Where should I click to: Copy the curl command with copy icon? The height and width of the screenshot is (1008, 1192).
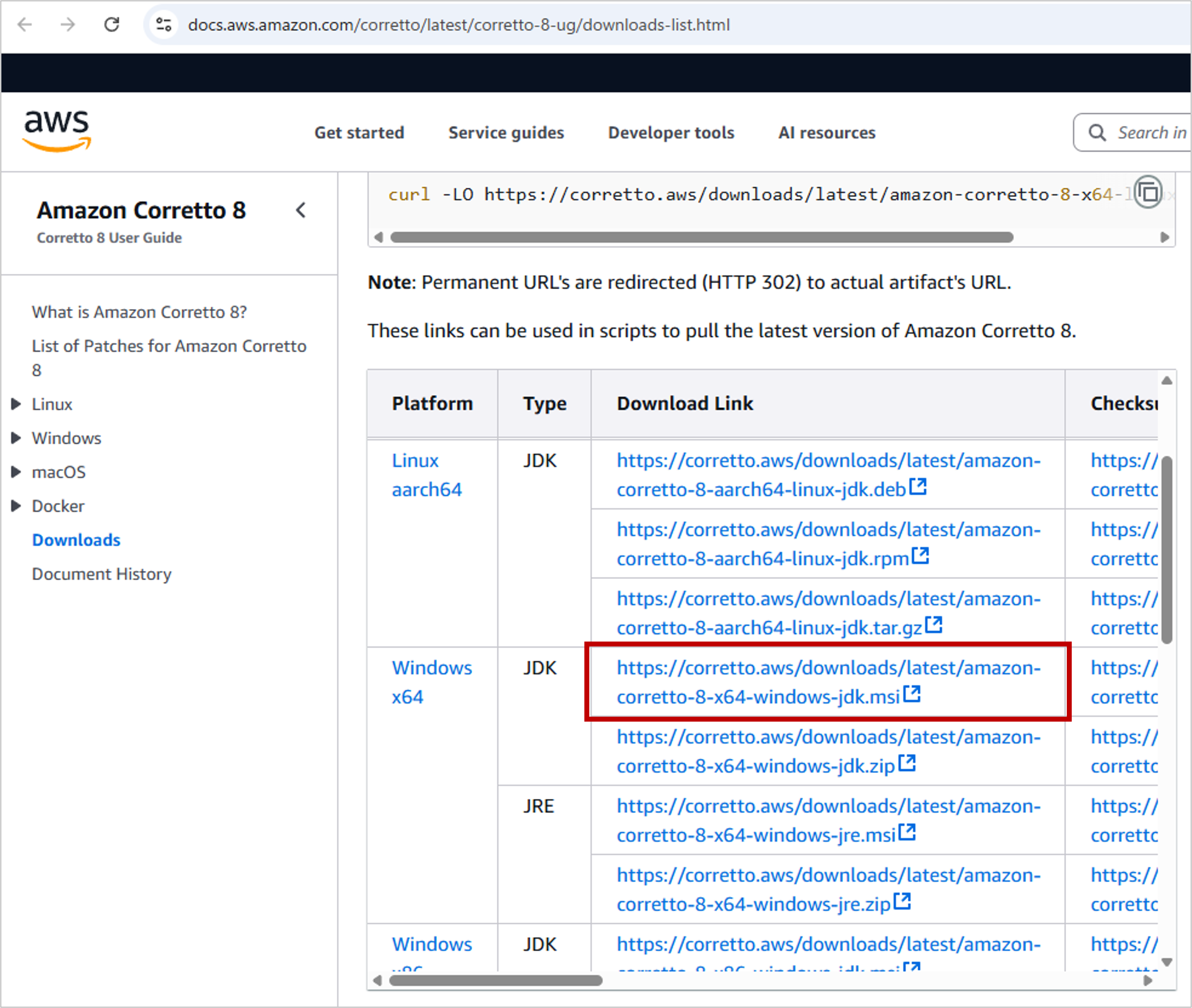point(1149,193)
